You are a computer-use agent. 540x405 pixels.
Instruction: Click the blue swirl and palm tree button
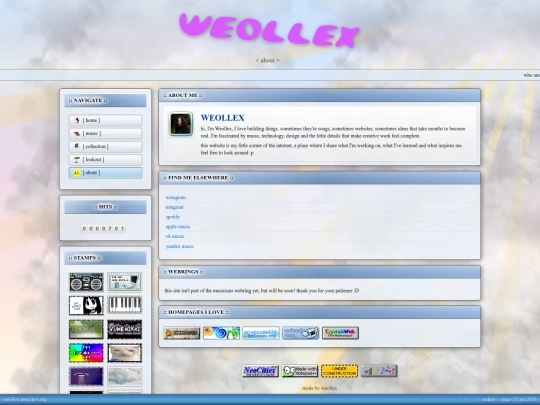(221, 333)
